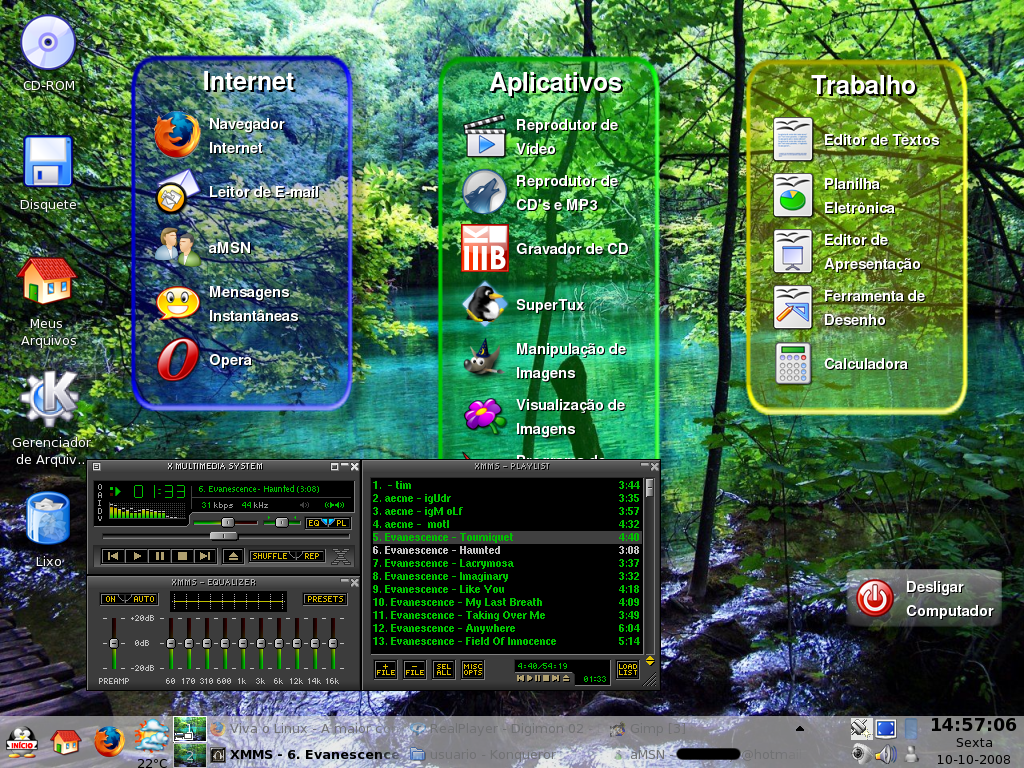The width and height of the screenshot is (1024, 768).
Task: Skip to previous track in XMMS
Action: (x=114, y=556)
